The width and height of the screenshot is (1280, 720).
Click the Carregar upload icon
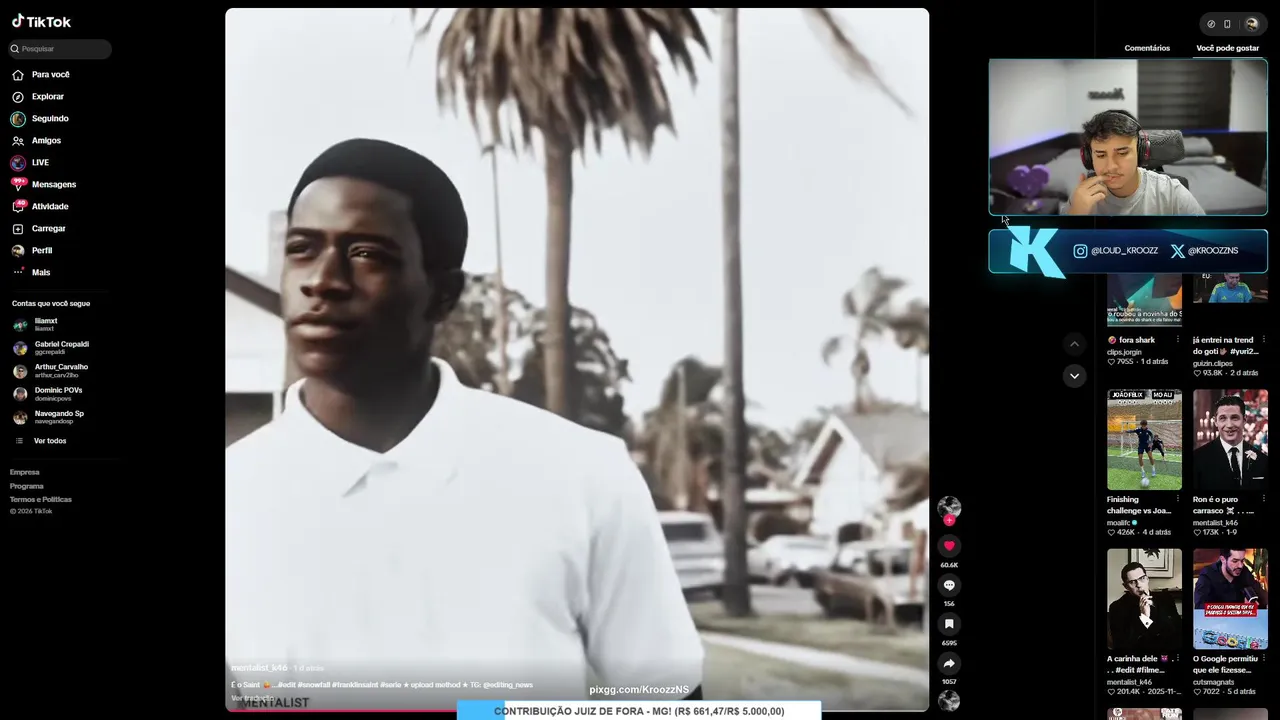(18, 229)
